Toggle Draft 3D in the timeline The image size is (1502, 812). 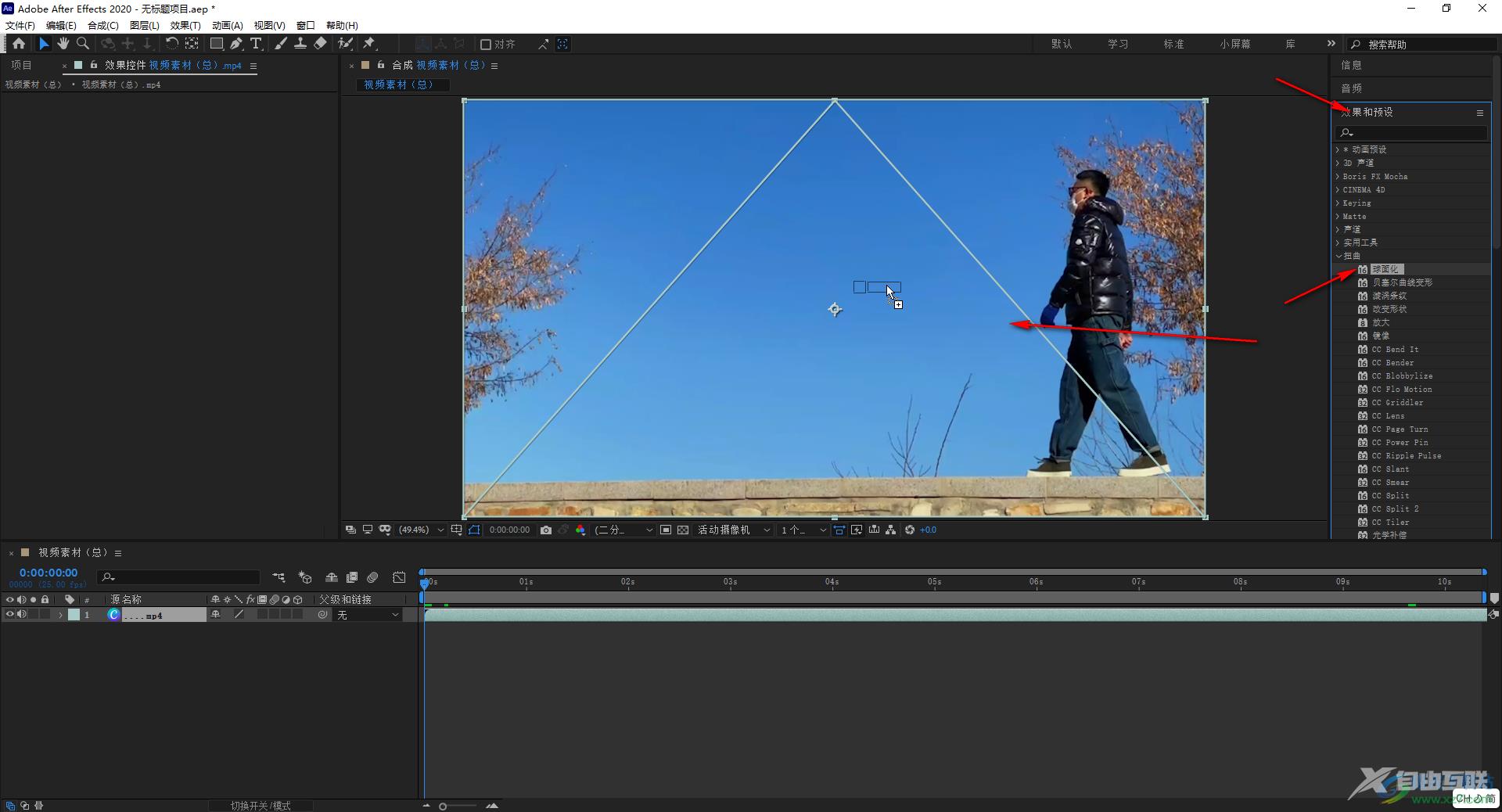click(x=305, y=577)
